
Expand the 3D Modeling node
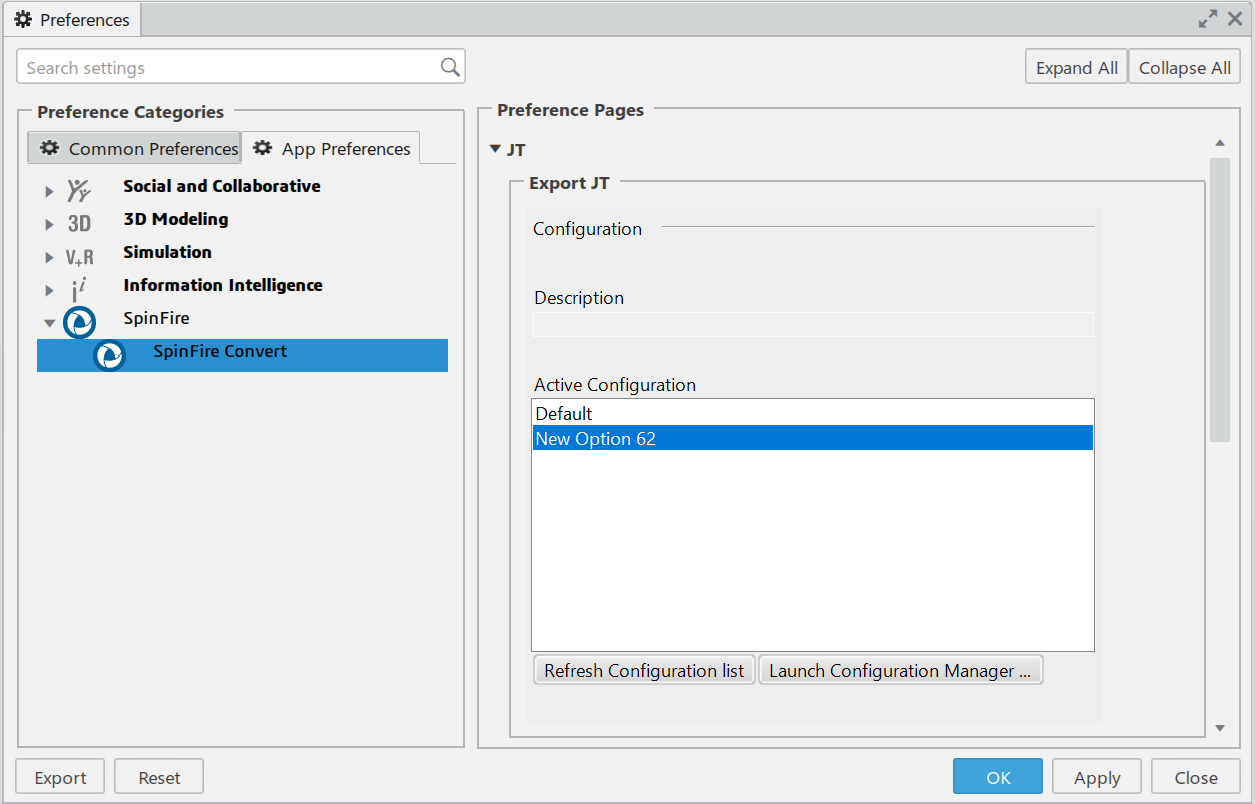coord(49,224)
